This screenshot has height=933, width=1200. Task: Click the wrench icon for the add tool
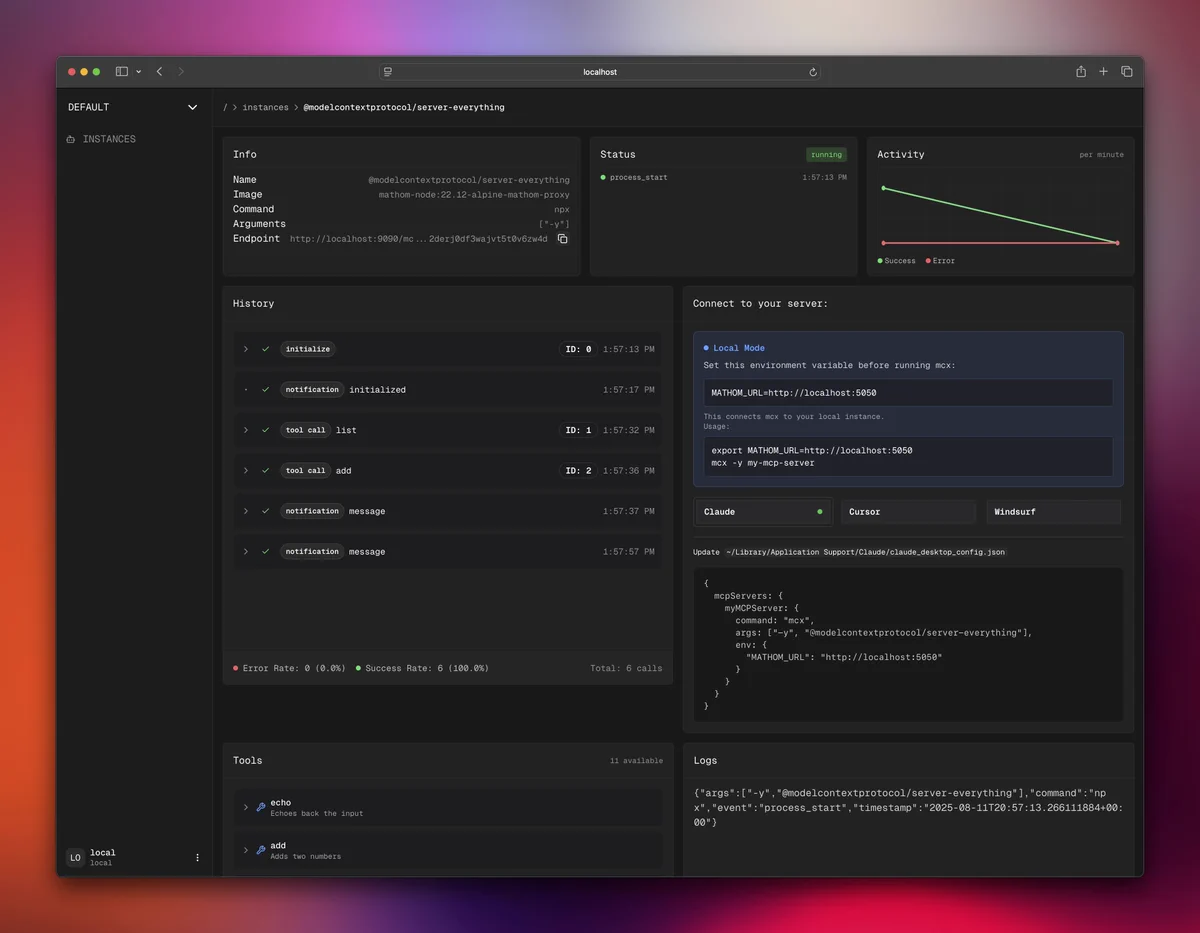261,850
